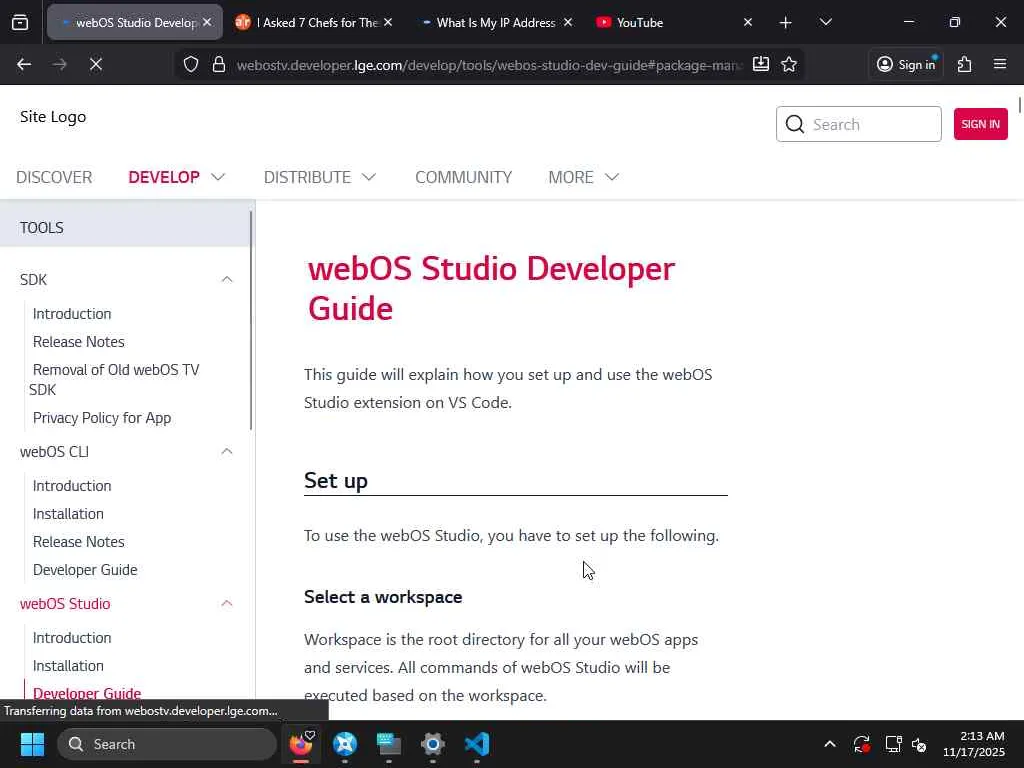Open Firefox from the taskbar
The image size is (1024, 768).
point(301,744)
